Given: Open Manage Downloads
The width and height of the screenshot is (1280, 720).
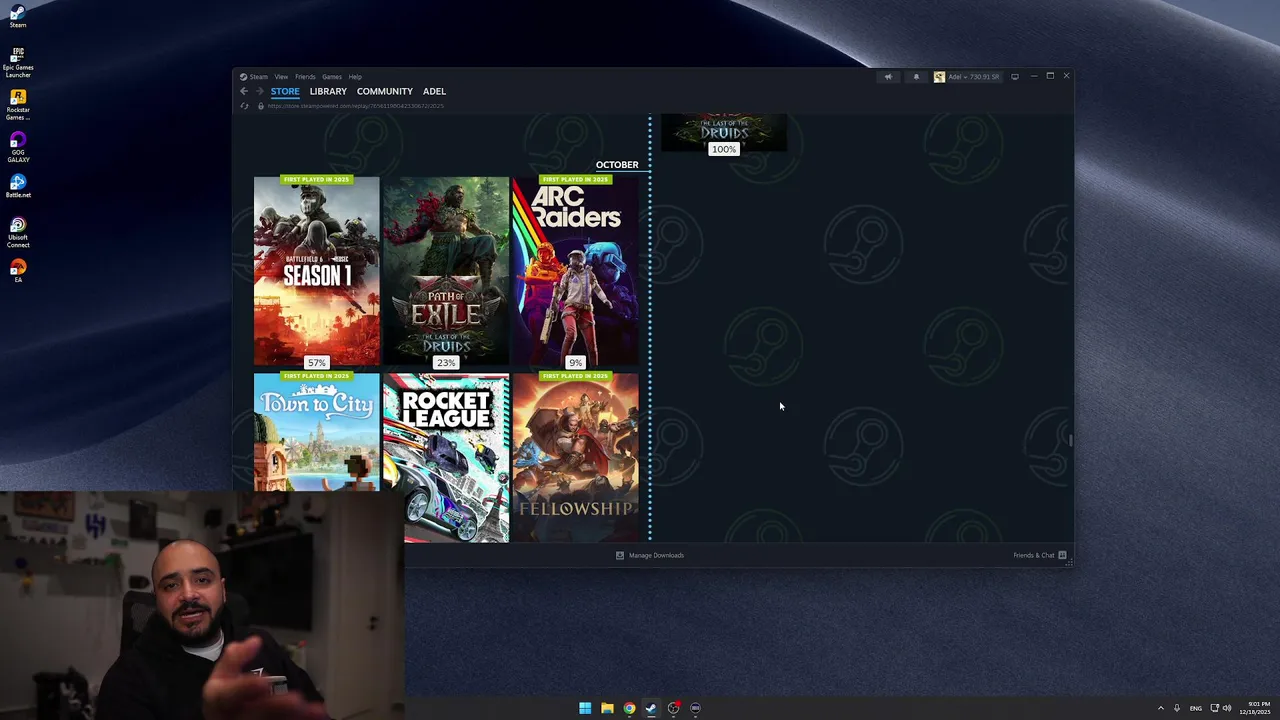Looking at the screenshot, I should [650, 555].
